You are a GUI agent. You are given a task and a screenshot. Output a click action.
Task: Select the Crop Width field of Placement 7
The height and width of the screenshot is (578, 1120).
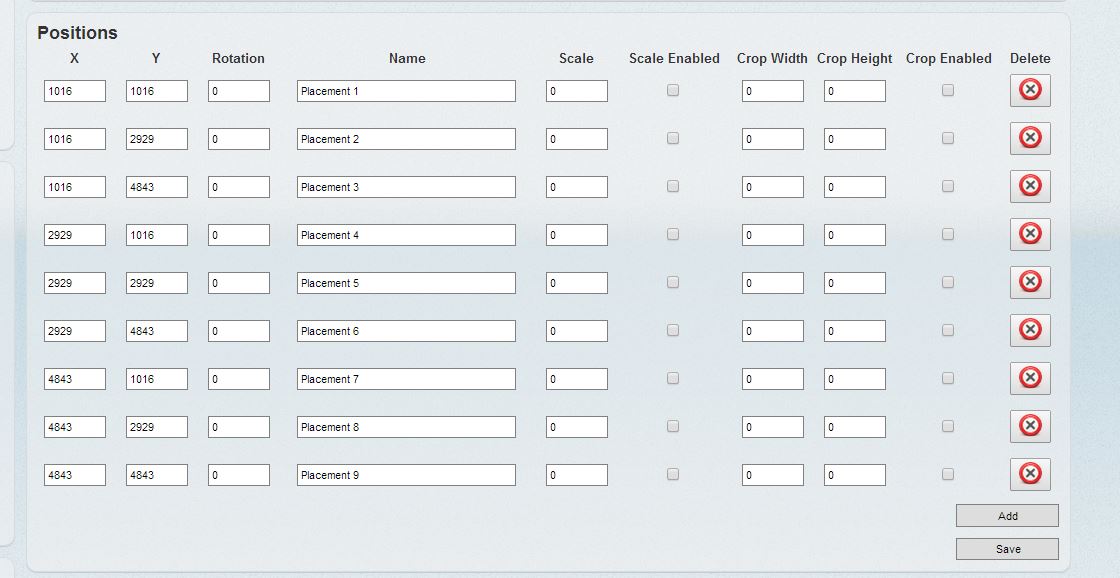[x=773, y=379]
